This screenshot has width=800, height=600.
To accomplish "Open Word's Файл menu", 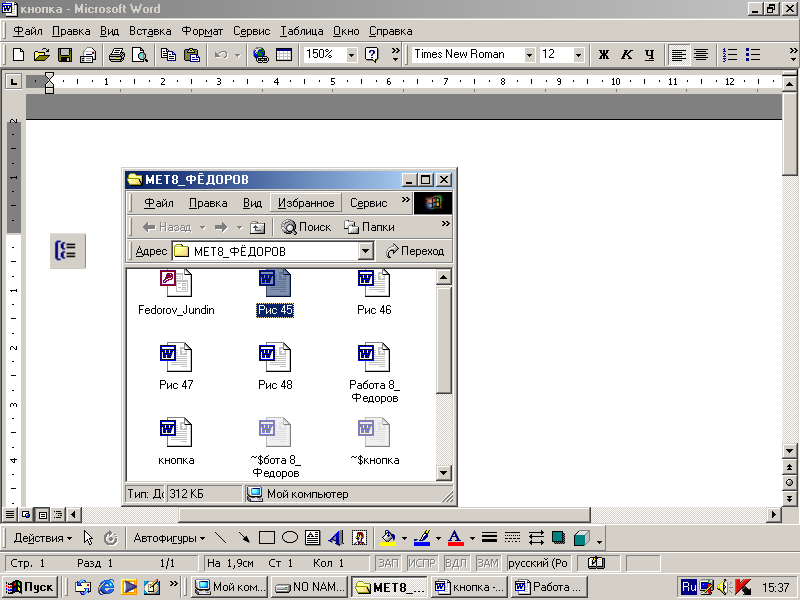I will click(28, 31).
